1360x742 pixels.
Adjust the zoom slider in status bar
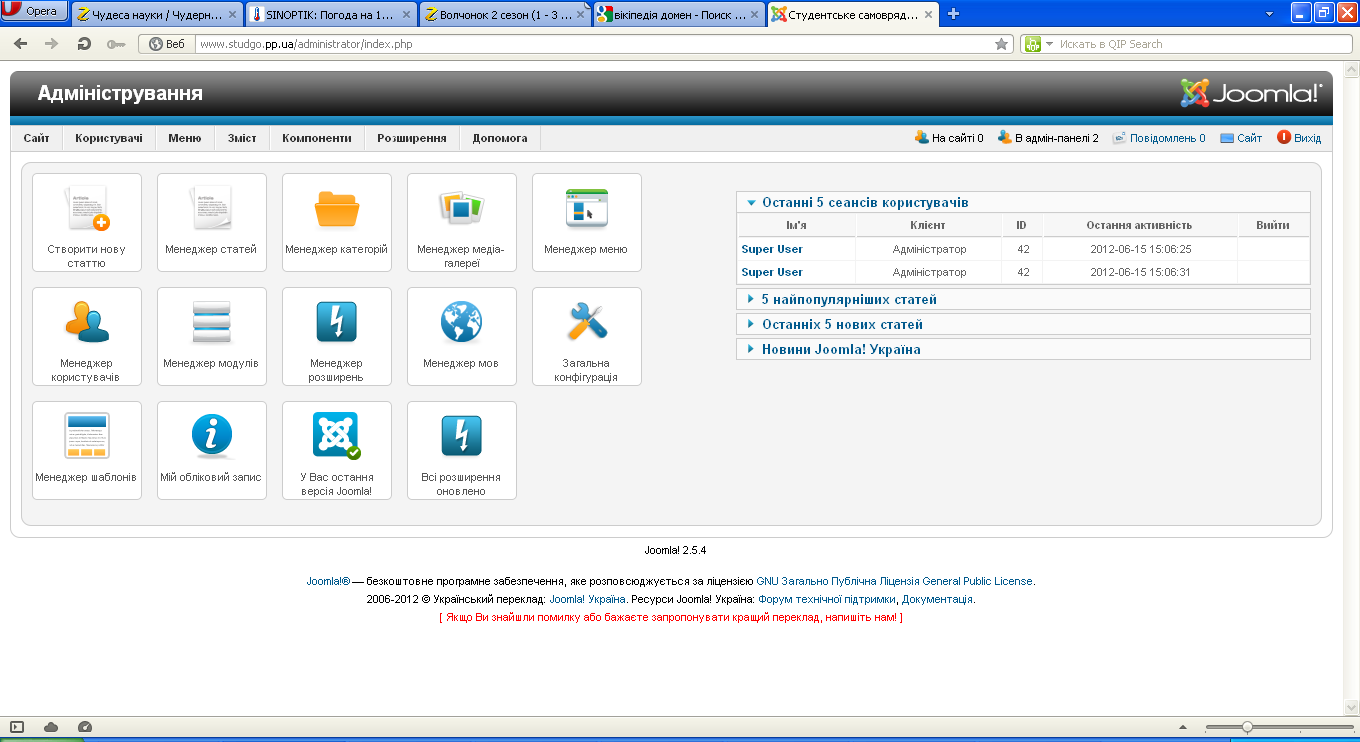[x=1247, y=727]
